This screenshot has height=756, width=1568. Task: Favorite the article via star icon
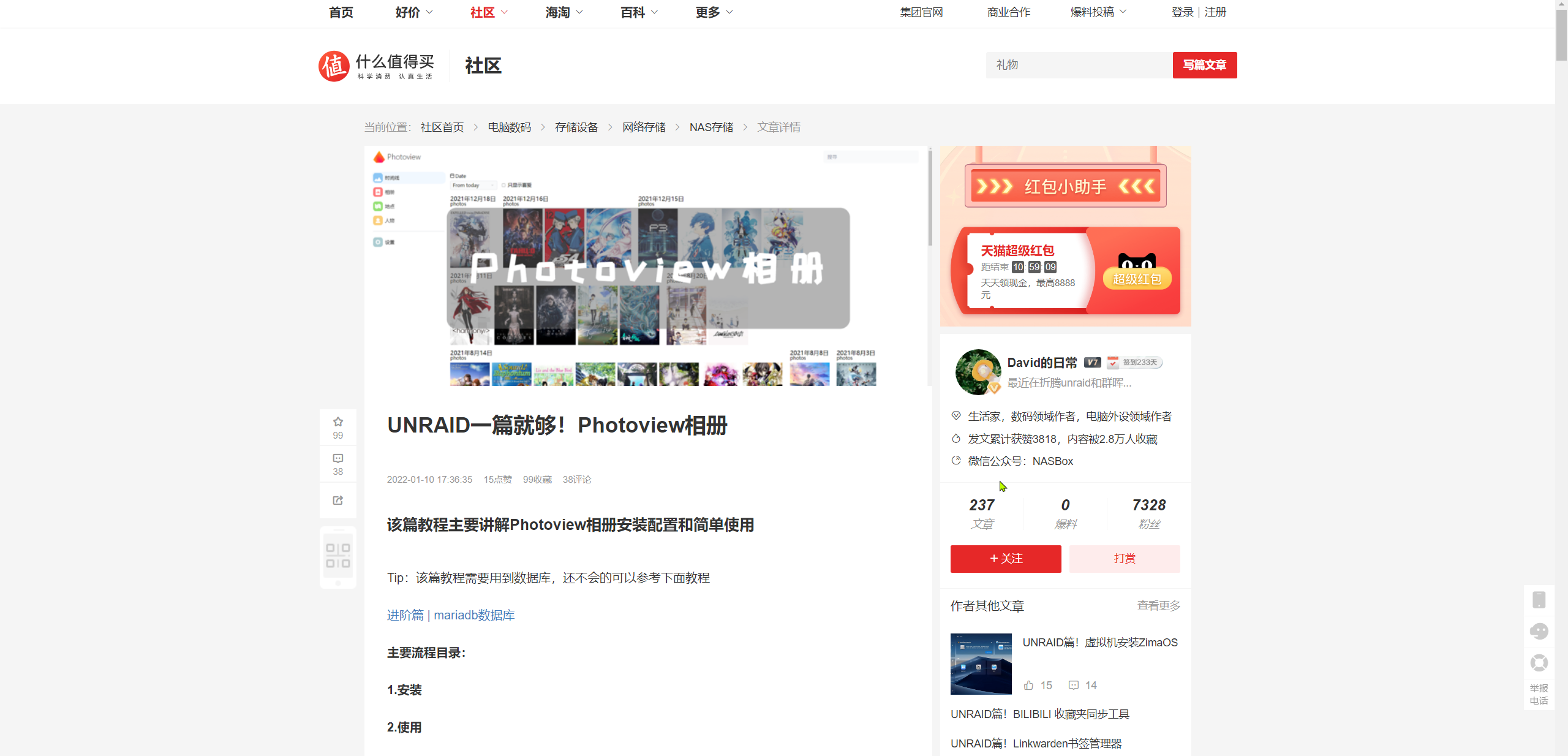pyautogui.click(x=338, y=422)
